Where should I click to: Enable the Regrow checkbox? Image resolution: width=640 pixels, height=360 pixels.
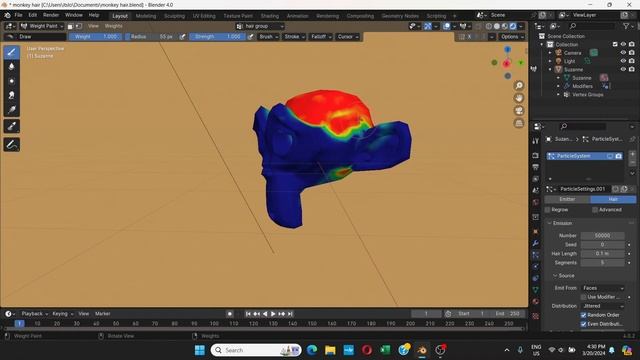tap(548, 210)
